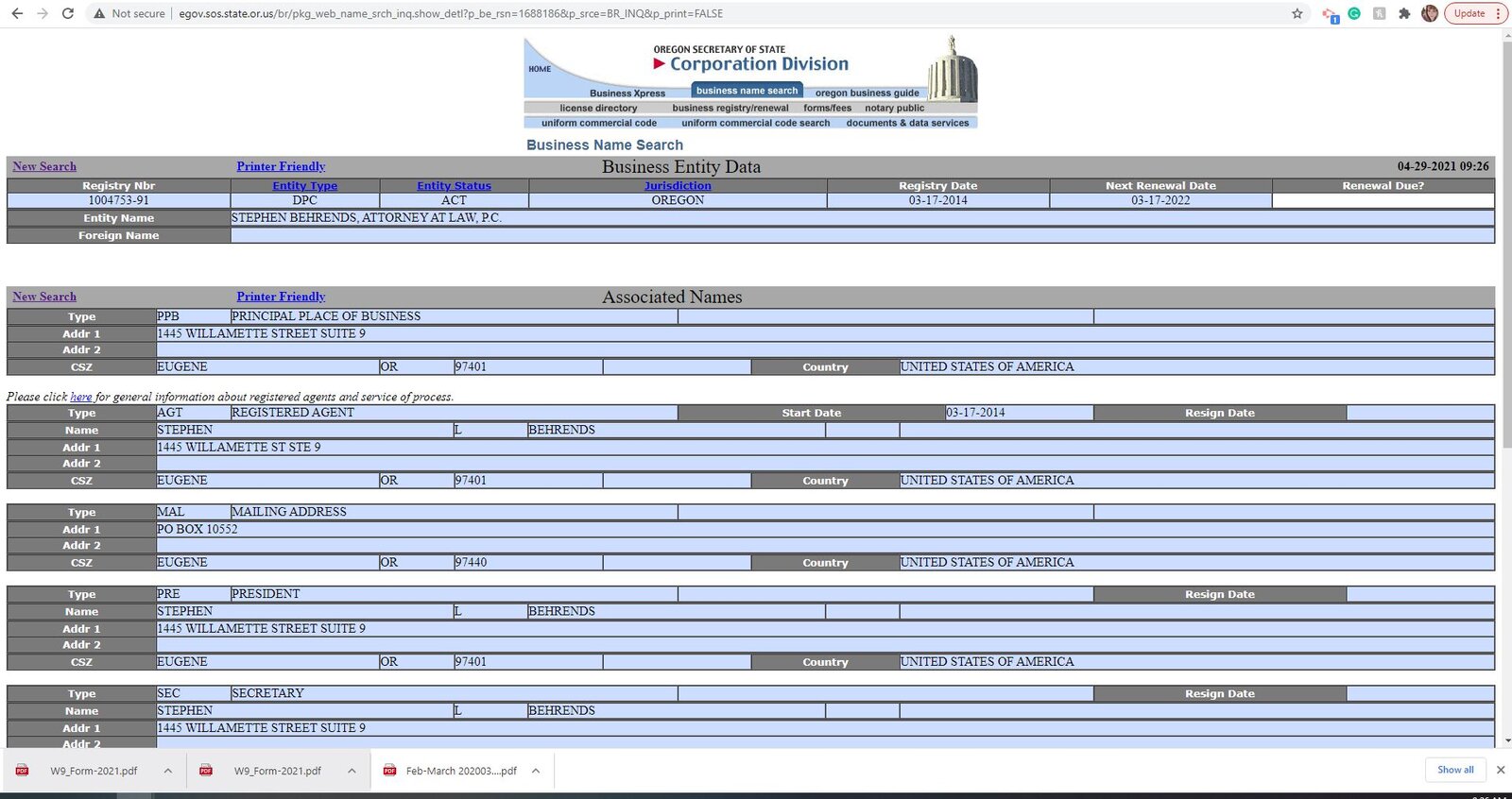Click the SECRETARY type text

click(268, 693)
